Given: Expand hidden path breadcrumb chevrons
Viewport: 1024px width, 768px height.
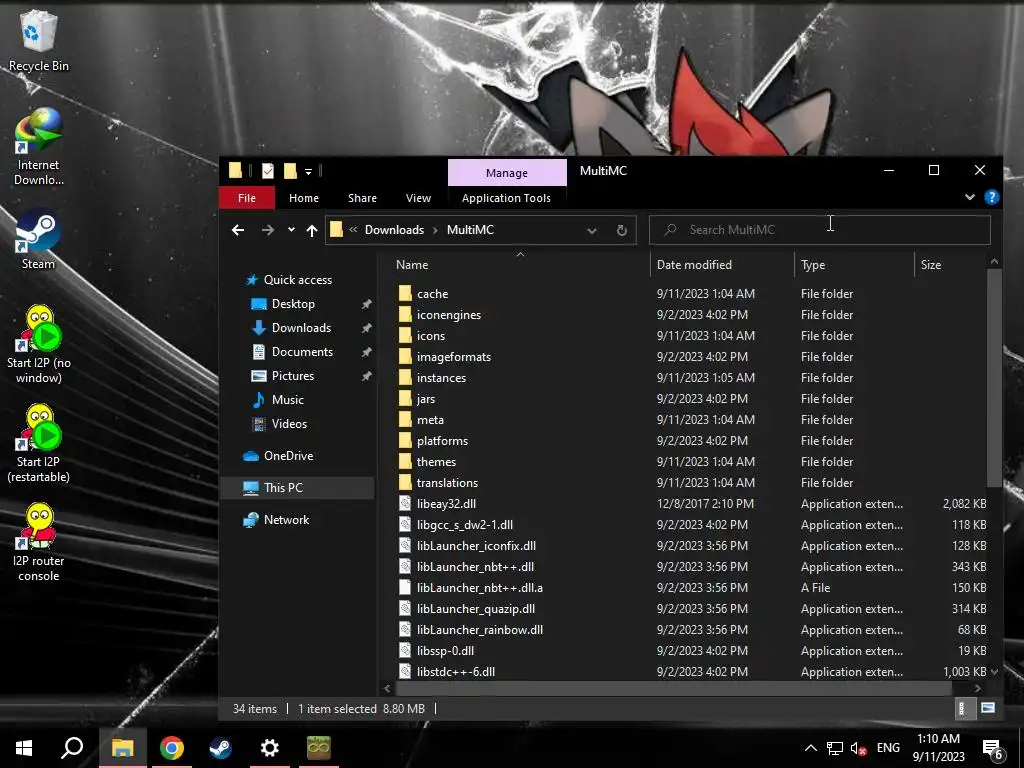Looking at the screenshot, I should [353, 230].
